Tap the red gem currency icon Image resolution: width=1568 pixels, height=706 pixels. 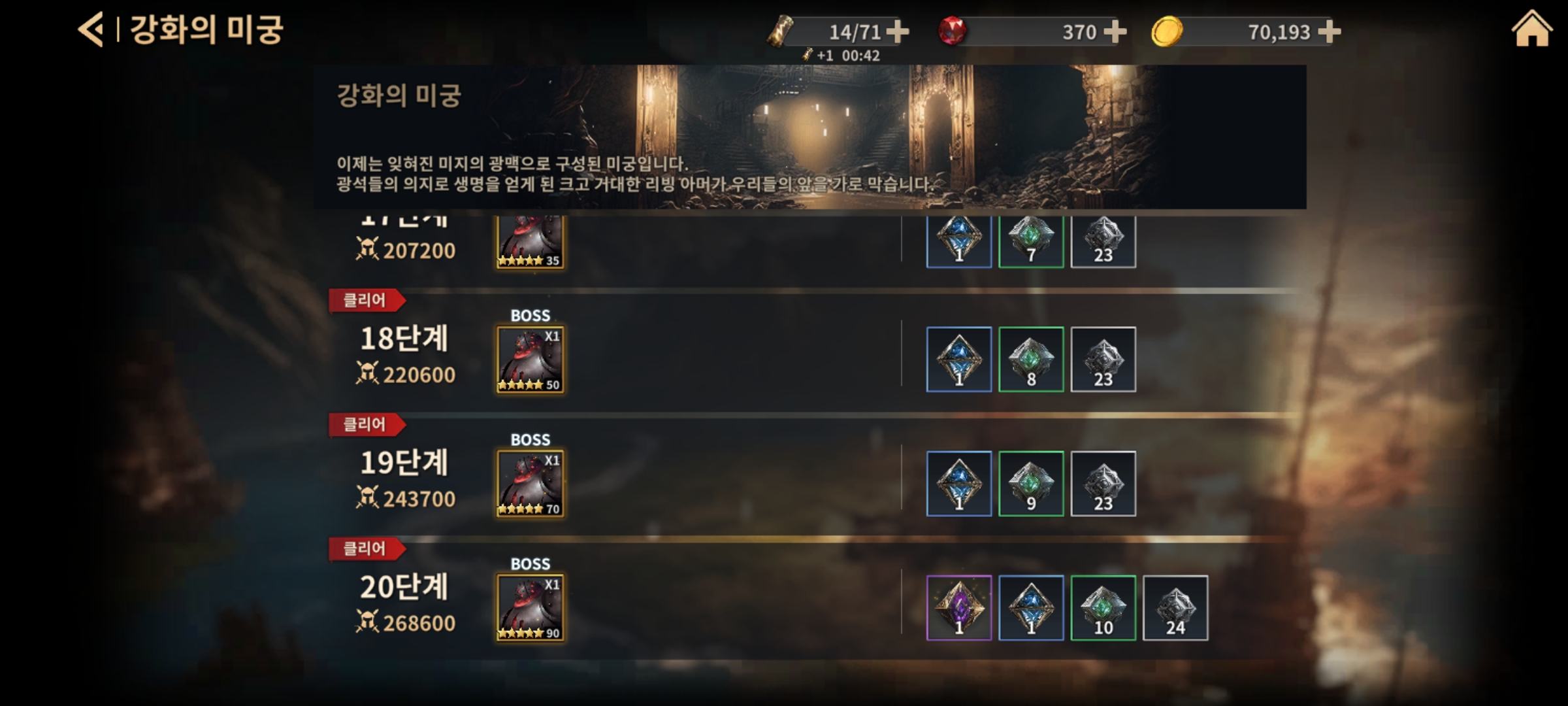click(x=953, y=31)
